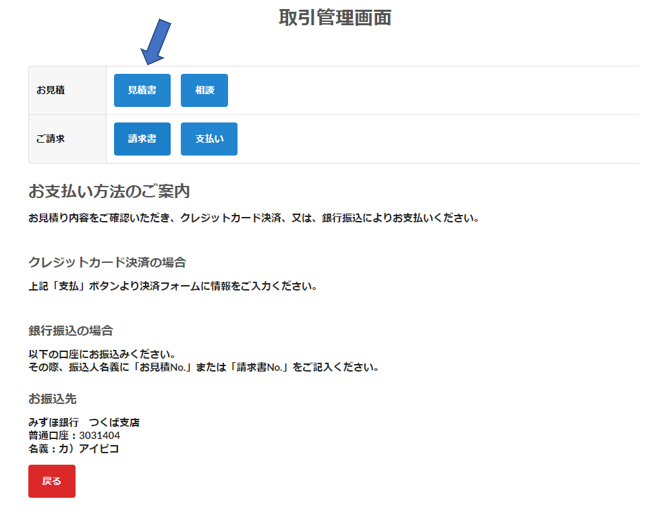Click the お振込先 heading
This screenshot has height=528, width=664.
click(x=53, y=399)
